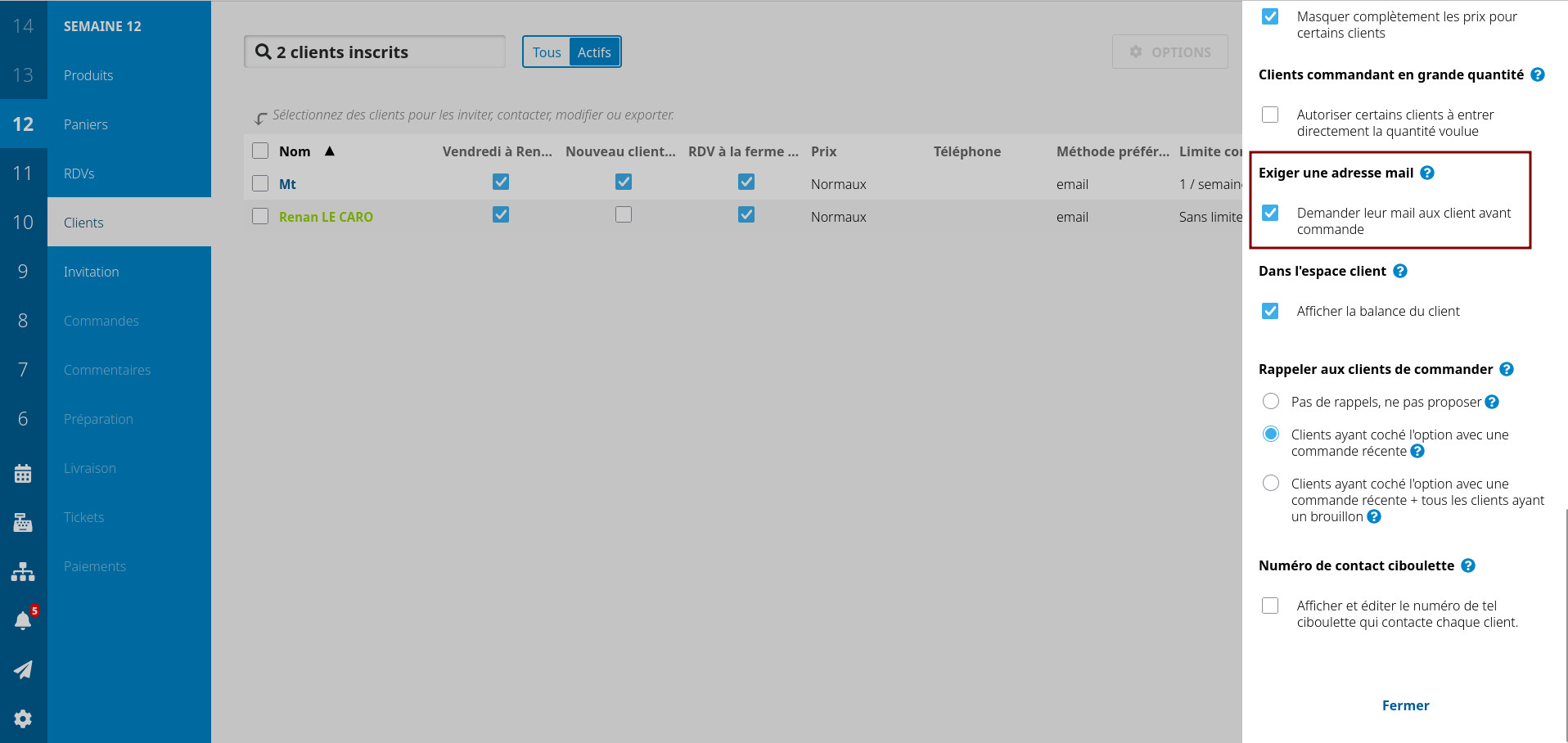Viewport: 1568px width, 743px height.
Task: Open notifications bell with badge
Action: (23, 620)
